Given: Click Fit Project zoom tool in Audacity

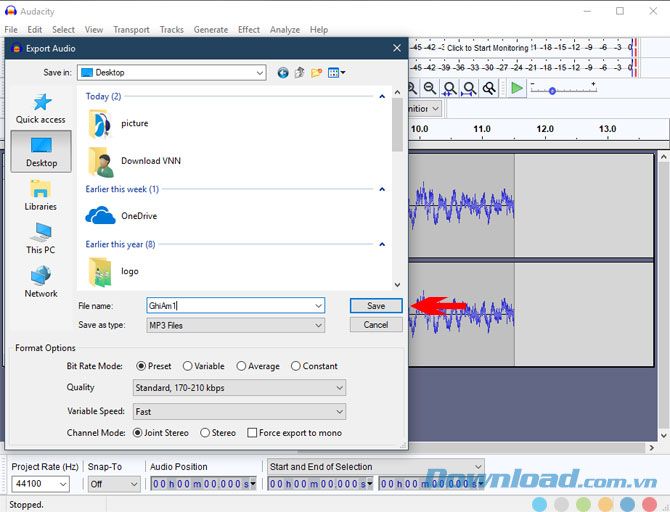Looking at the screenshot, I should tap(470, 88).
